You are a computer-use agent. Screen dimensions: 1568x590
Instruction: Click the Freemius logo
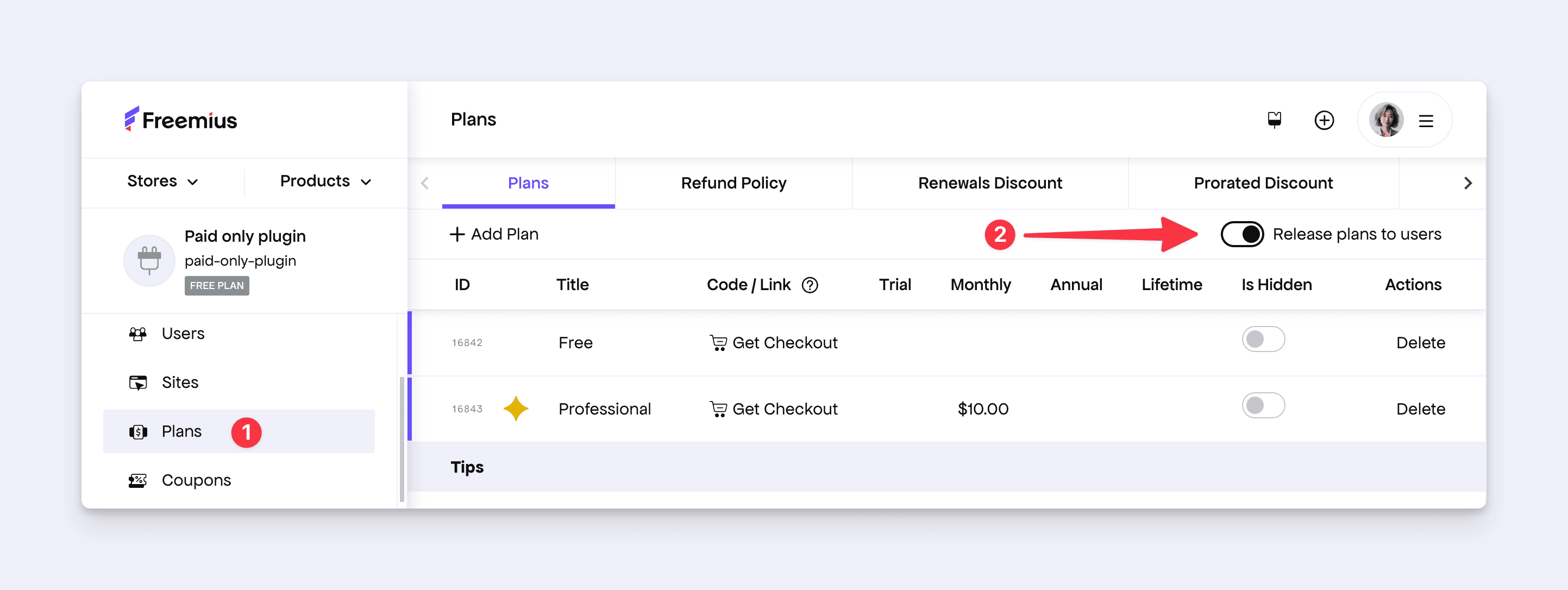point(181,120)
